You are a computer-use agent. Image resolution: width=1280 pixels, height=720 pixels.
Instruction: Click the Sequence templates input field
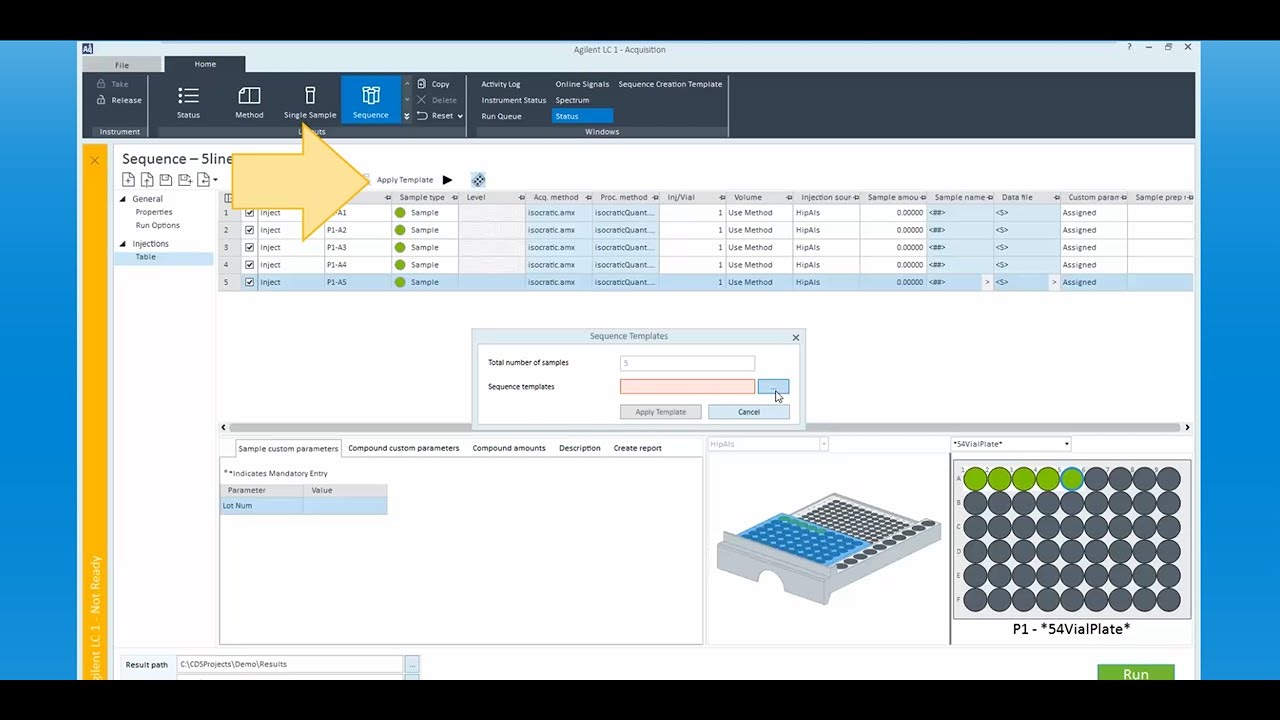(x=687, y=387)
